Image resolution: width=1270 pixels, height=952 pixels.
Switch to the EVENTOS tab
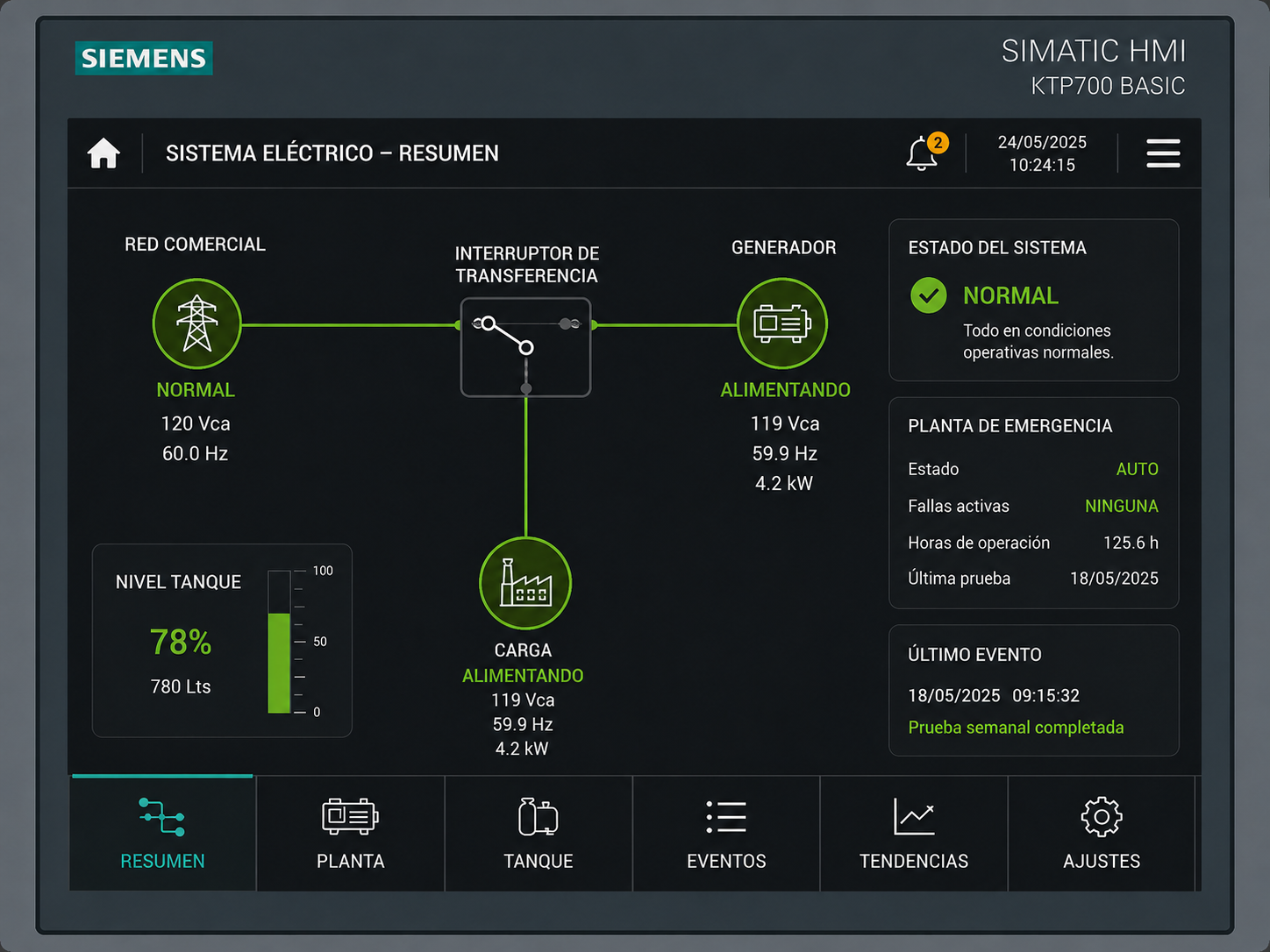click(x=726, y=834)
